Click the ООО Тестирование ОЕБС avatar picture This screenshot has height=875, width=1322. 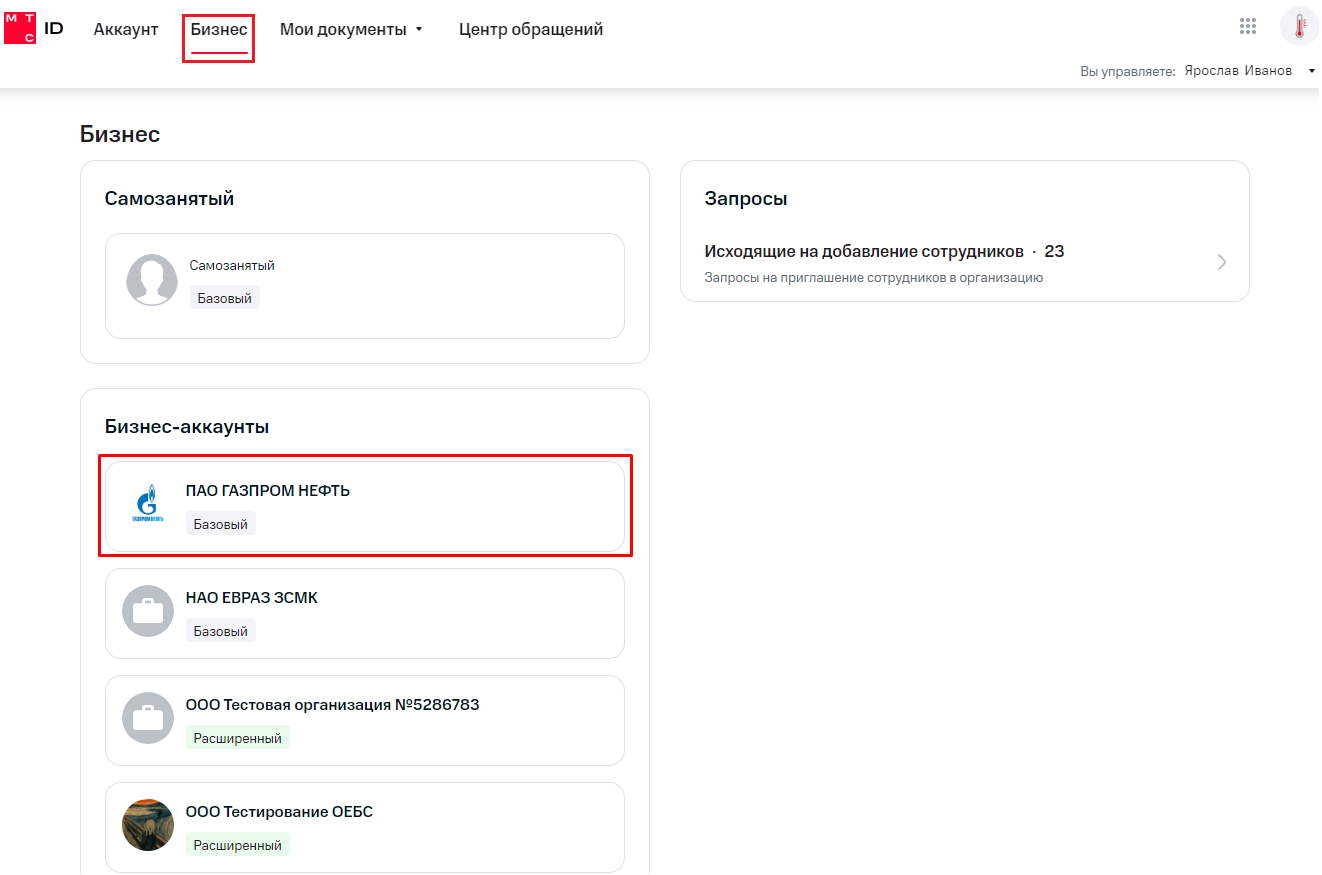pos(148,825)
